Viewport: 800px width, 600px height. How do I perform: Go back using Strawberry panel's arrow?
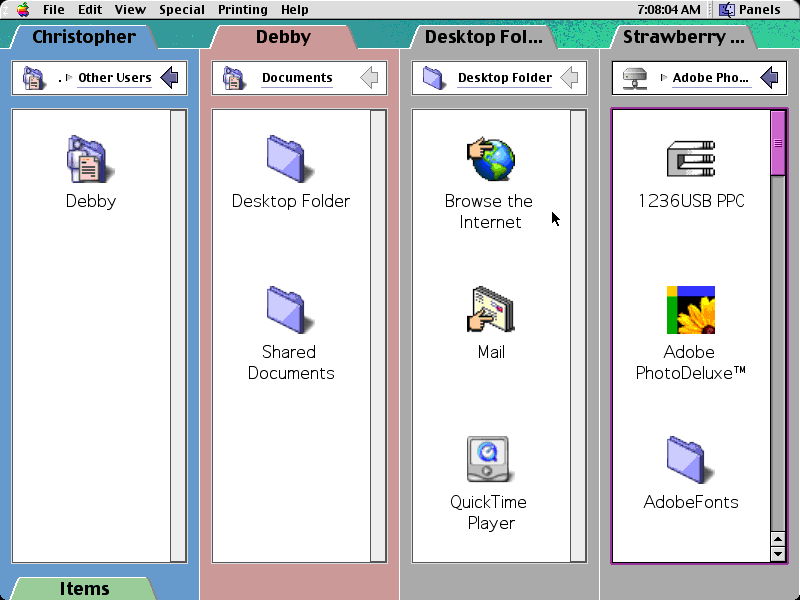(769, 78)
